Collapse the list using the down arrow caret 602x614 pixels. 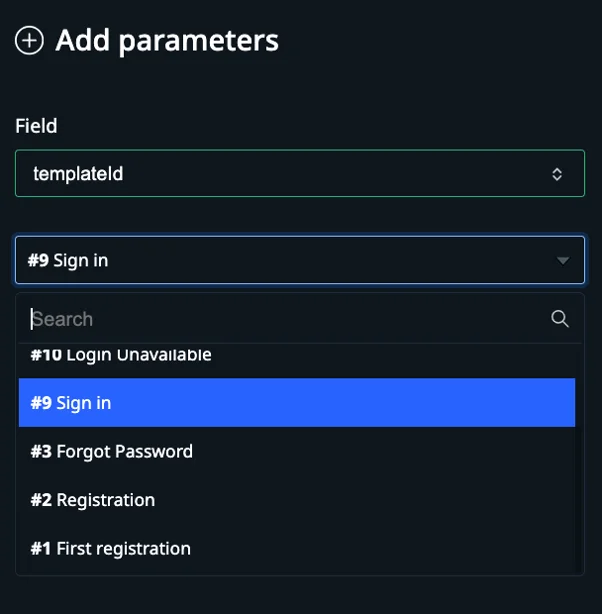pos(563,261)
